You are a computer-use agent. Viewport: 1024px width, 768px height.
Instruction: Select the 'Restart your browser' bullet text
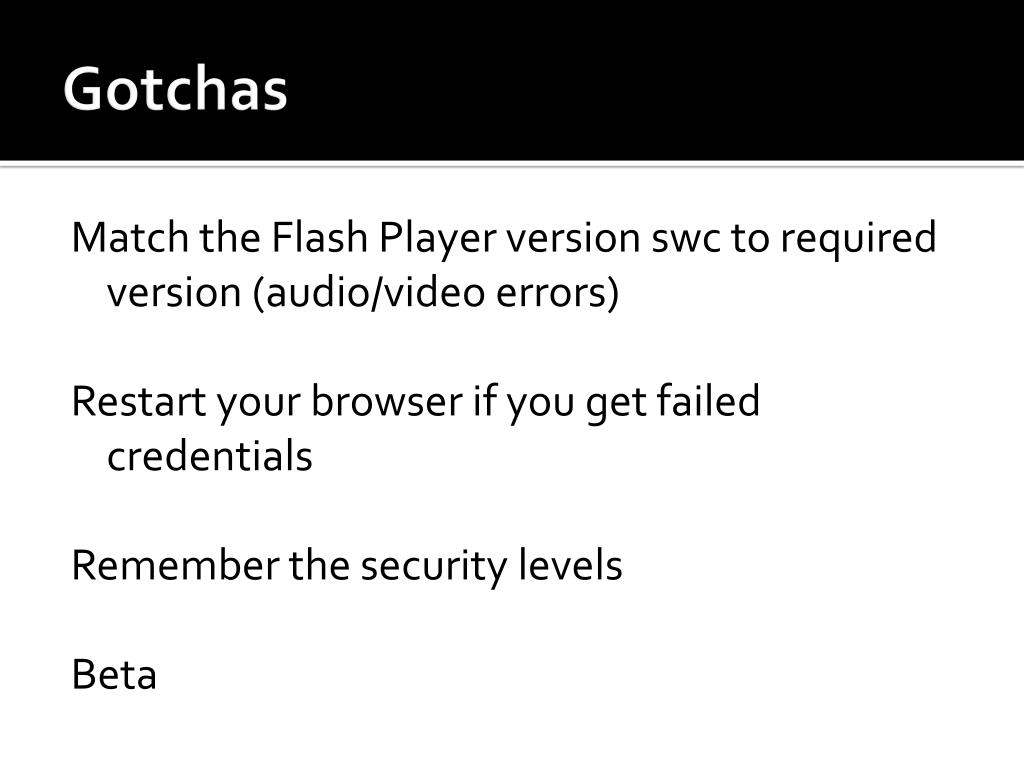coord(415,402)
